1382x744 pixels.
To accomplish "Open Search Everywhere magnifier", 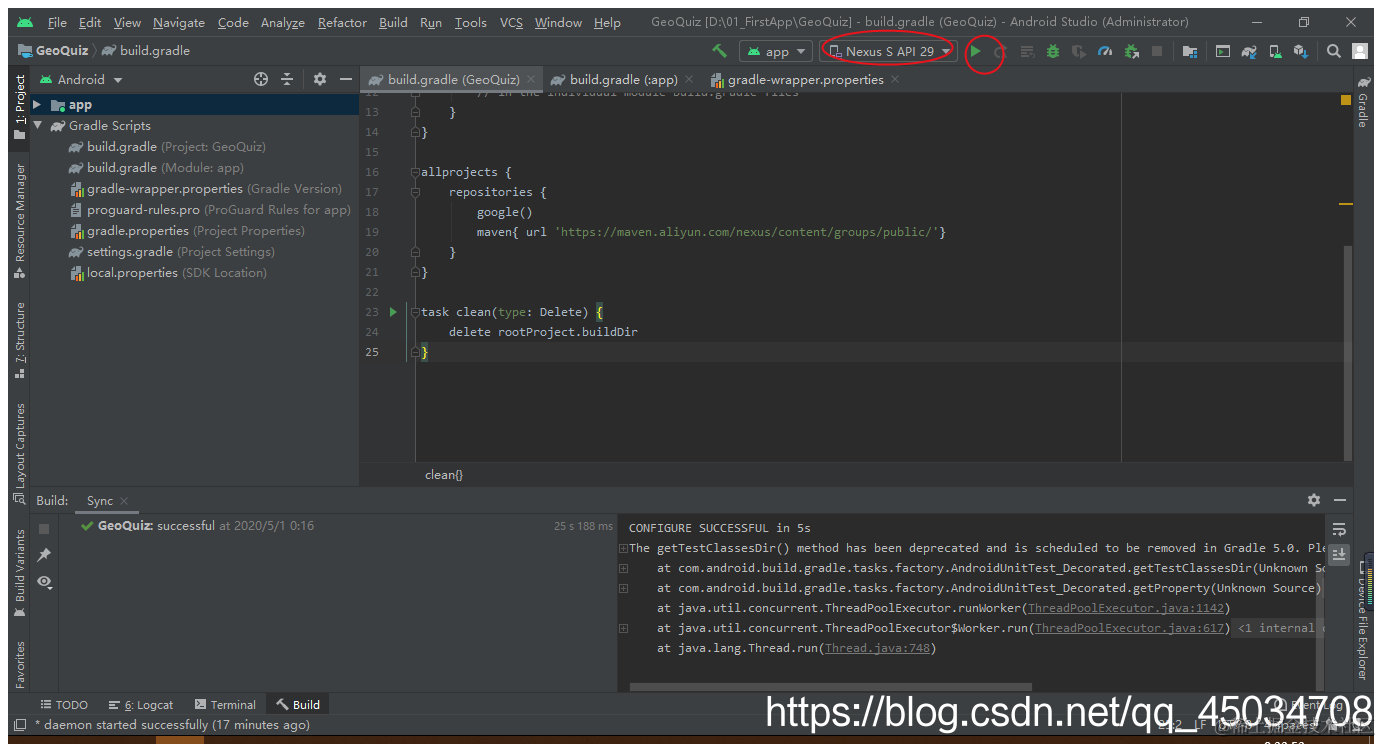I will point(1334,51).
